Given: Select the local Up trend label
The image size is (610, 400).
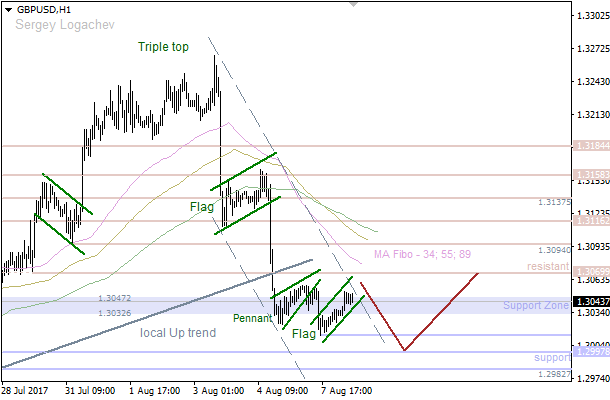Looking at the screenshot, I should coord(178,332).
